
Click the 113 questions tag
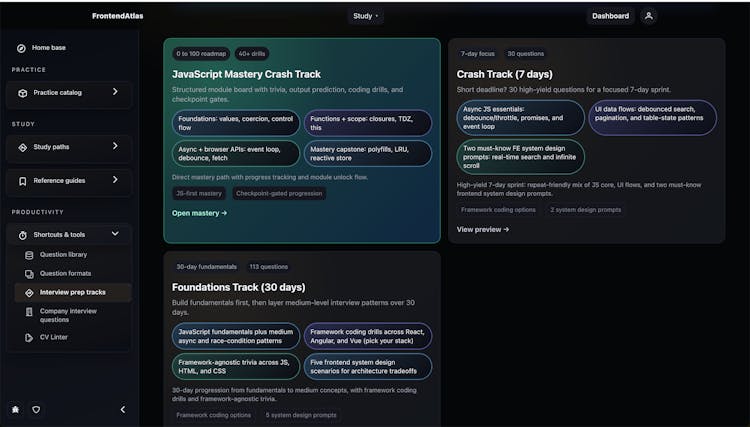tap(268, 267)
